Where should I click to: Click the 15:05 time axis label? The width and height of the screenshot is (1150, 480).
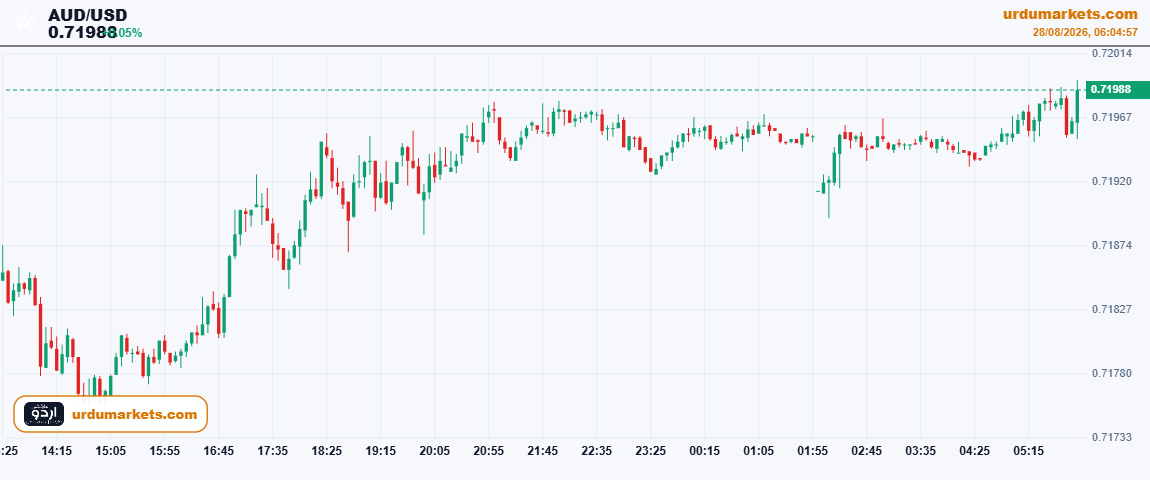(111, 451)
